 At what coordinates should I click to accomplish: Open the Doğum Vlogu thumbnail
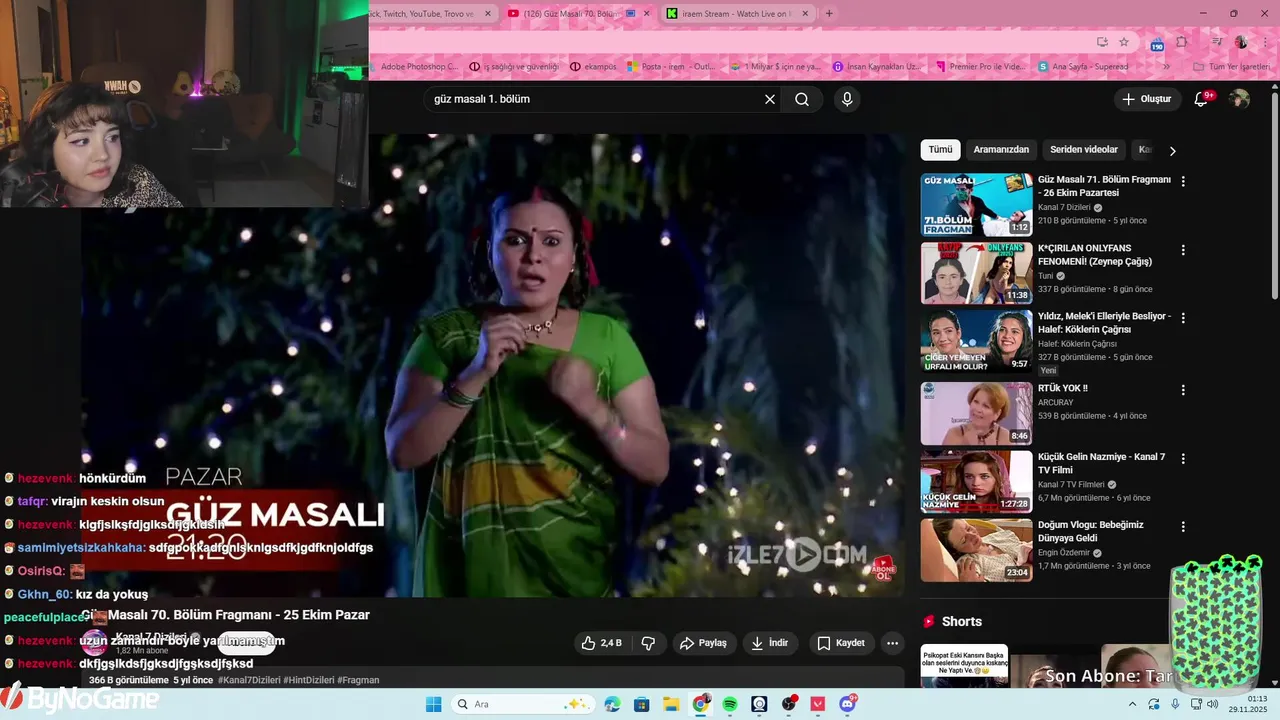click(977, 549)
